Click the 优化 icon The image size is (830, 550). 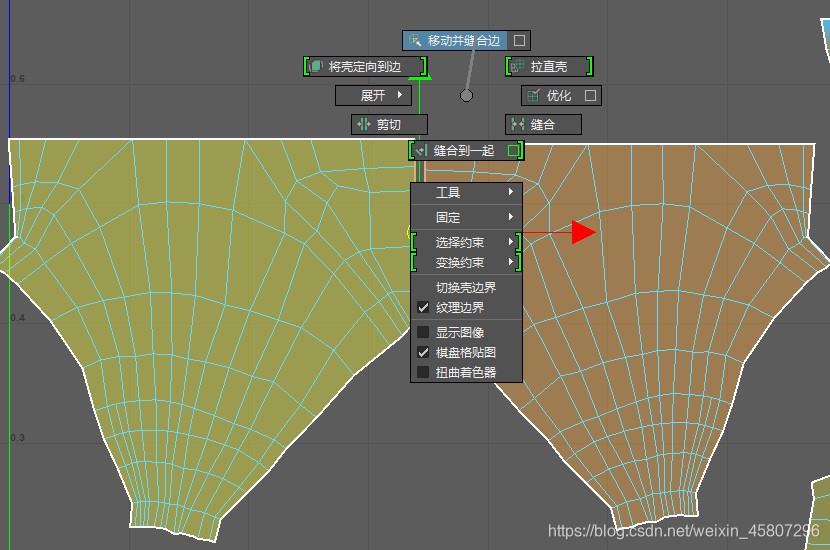click(534, 95)
